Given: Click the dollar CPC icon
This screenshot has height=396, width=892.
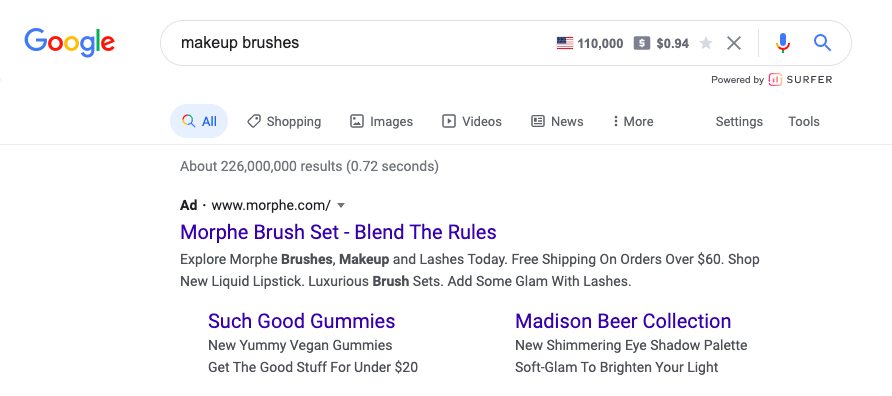Looking at the screenshot, I should (x=642, y=43).
